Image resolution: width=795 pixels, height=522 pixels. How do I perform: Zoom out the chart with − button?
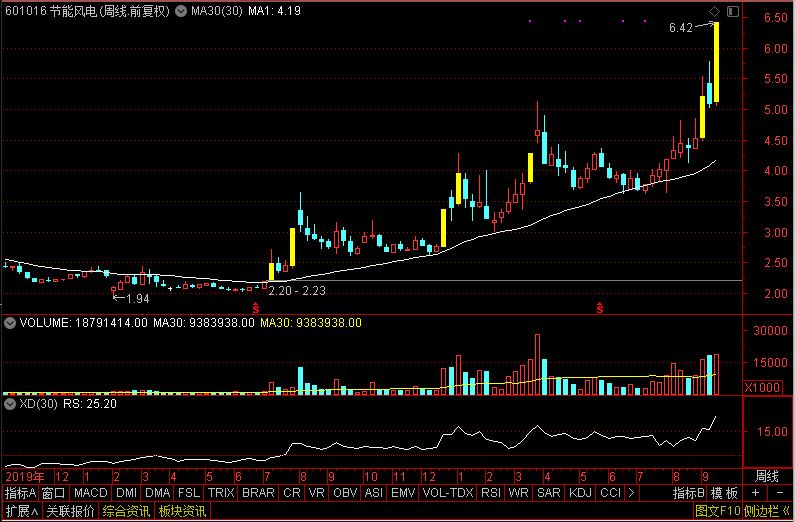click(x=780, y=493)
